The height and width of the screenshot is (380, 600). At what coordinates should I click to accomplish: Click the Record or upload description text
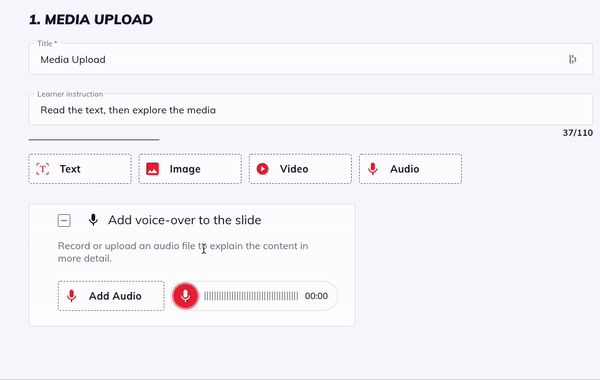(183, 252)
